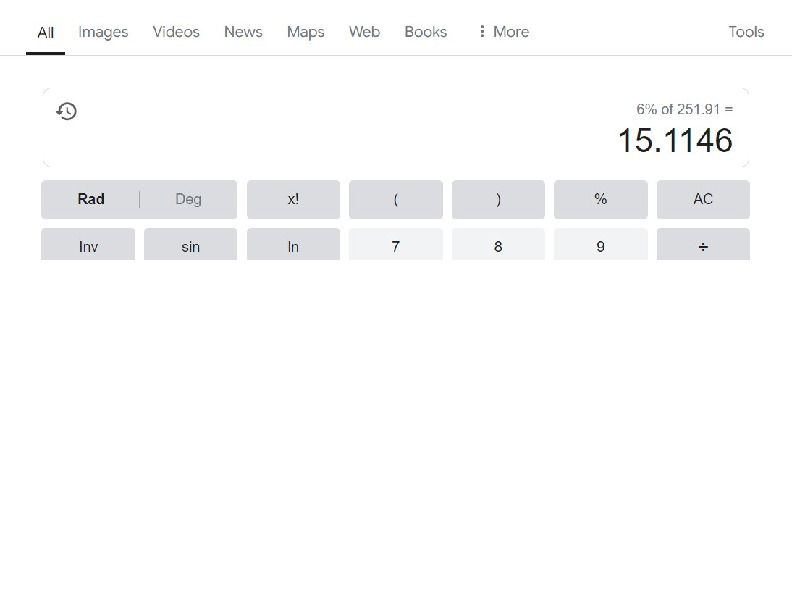Viewport: 792px width, 612px height.
Task: Open the calculator history icon
Action: point(67,111)
